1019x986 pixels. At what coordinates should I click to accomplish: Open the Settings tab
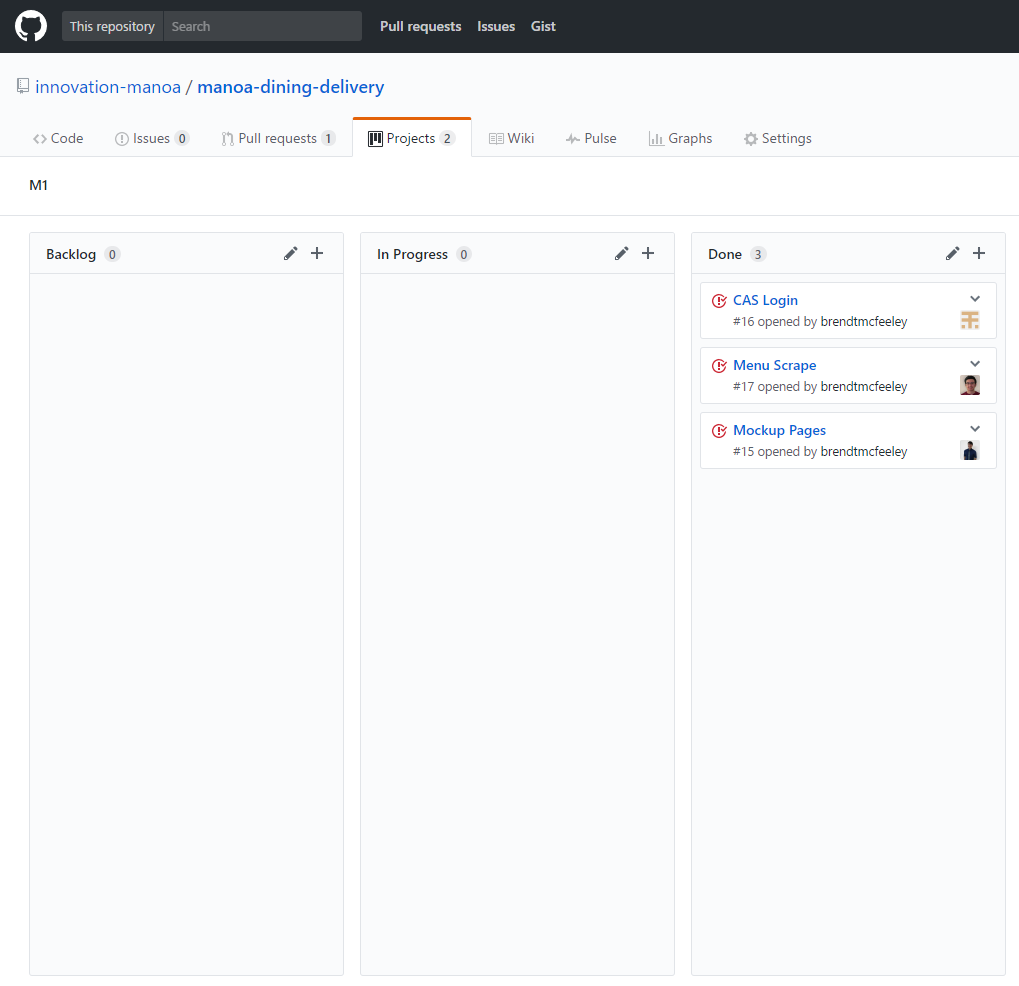[x=778, y=138]
